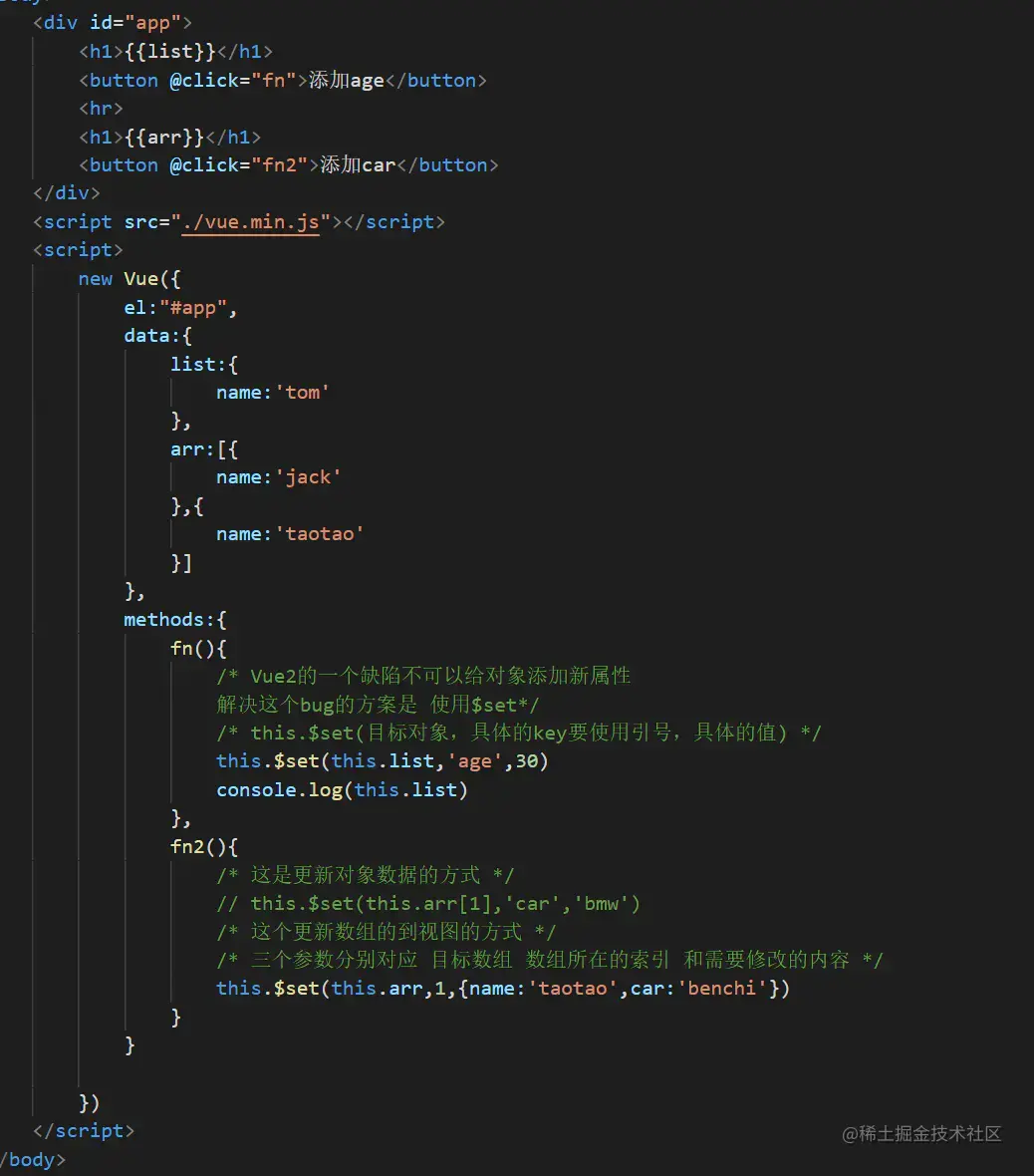Click the new Vue({ line
This screenshot has width=1034, height=1176.
click(x=129, y=279)
